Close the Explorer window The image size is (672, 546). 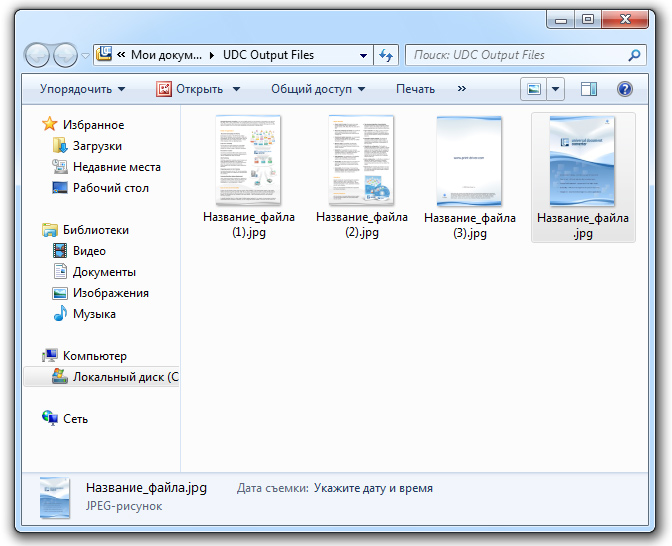pos(625,20)
